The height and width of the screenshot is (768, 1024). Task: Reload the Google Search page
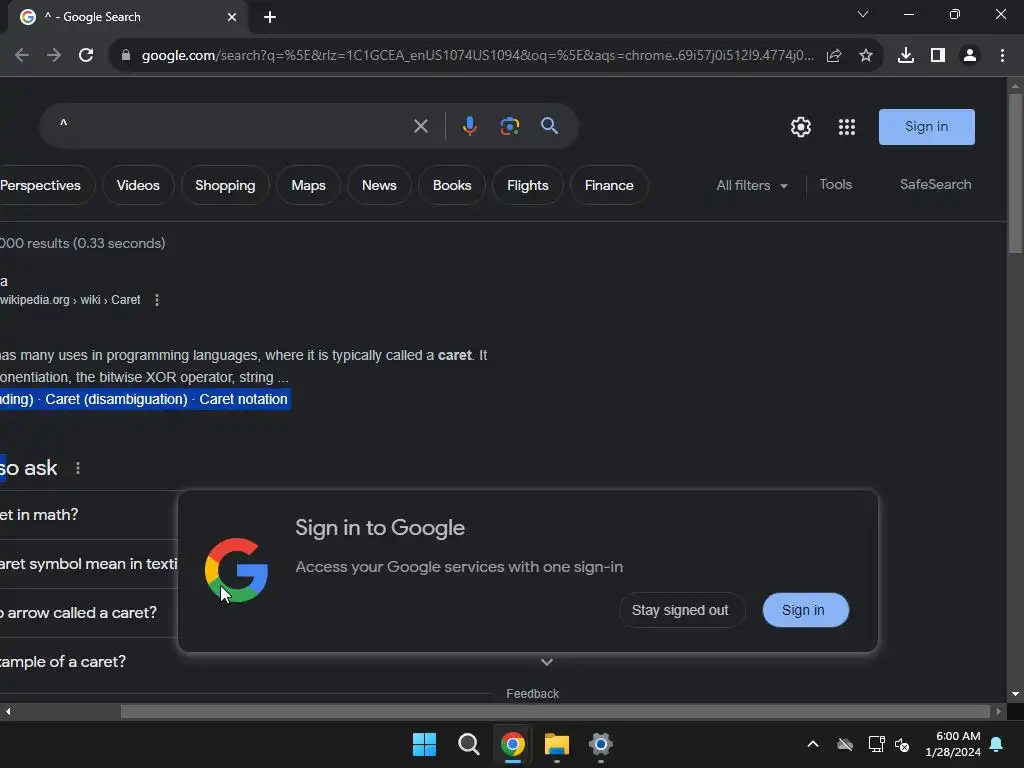(86, 56)
